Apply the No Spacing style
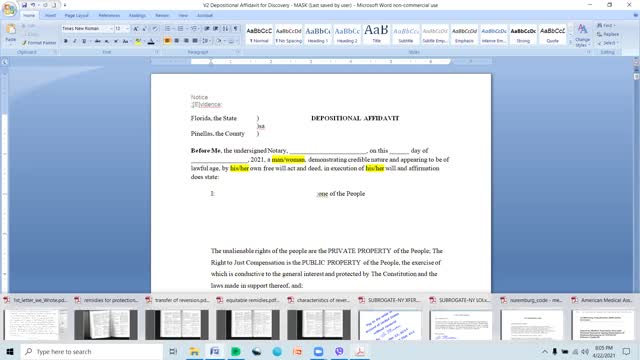 [x=288, y=35]
